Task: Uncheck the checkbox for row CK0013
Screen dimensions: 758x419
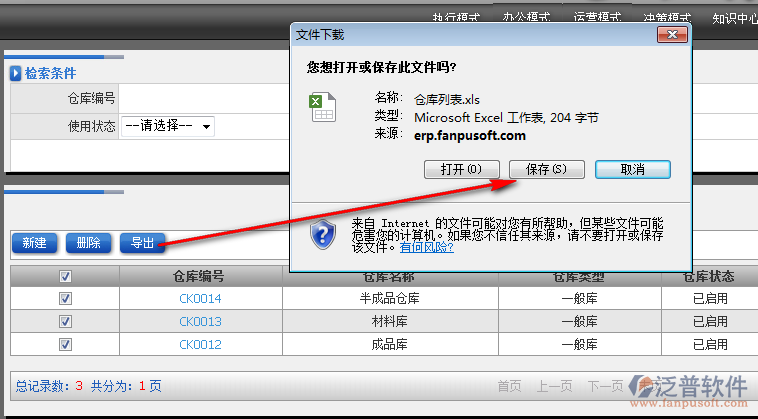Action: (65, 321)
